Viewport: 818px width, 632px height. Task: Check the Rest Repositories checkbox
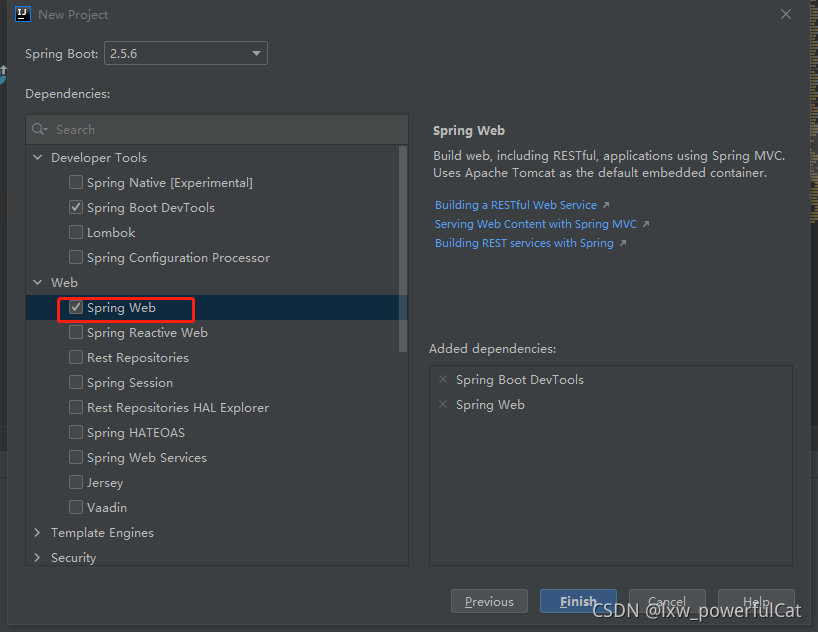[x=76, y=357]
